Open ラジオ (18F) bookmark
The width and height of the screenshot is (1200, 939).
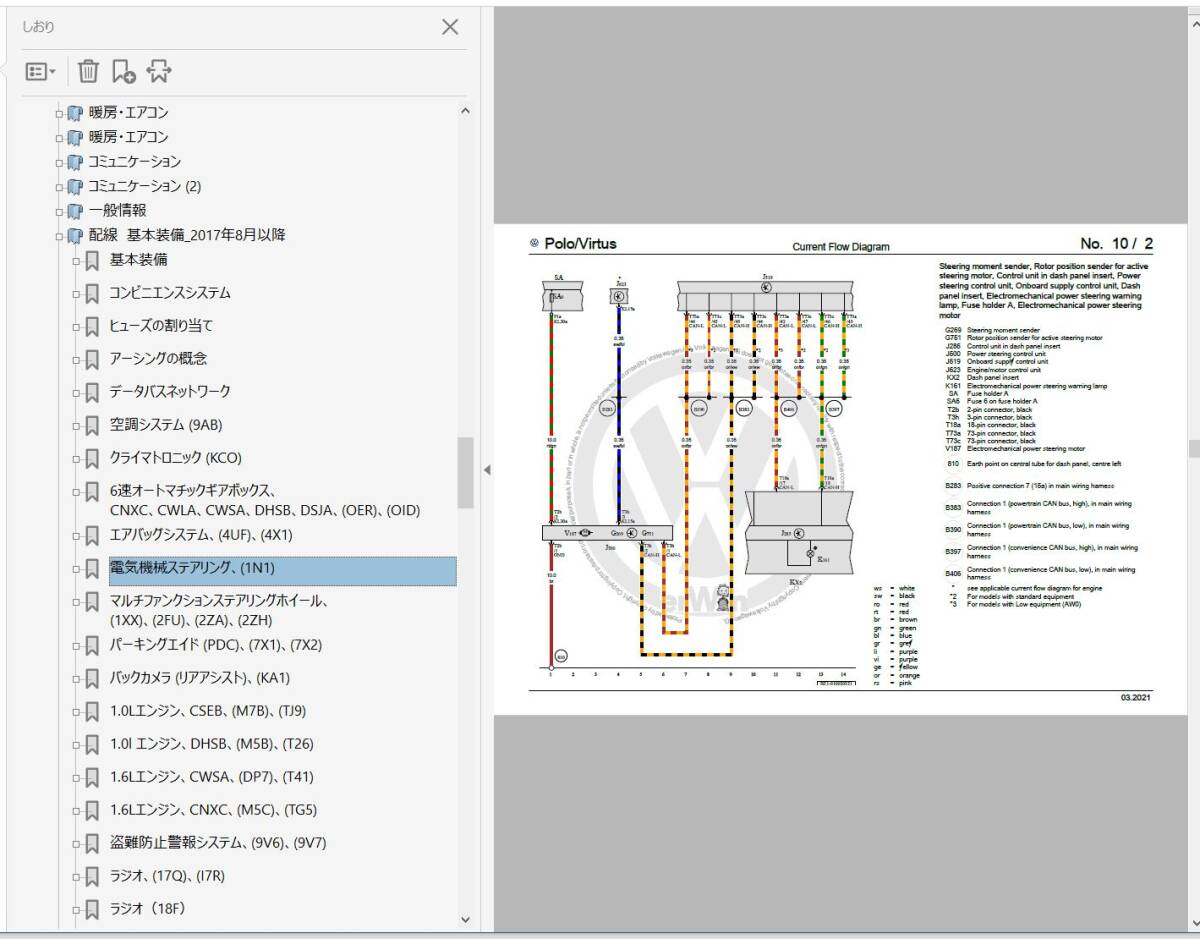click(x=148, y=908)
